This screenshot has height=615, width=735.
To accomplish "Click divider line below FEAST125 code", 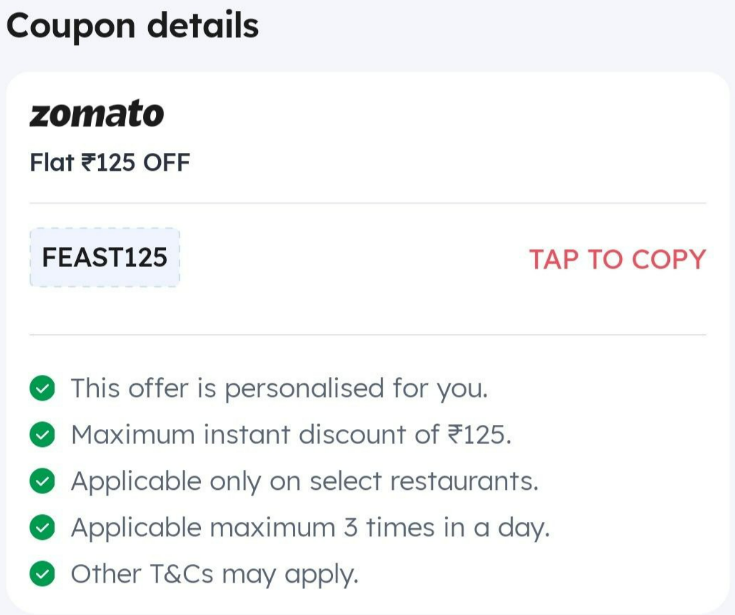I will (x=368, y=335).
